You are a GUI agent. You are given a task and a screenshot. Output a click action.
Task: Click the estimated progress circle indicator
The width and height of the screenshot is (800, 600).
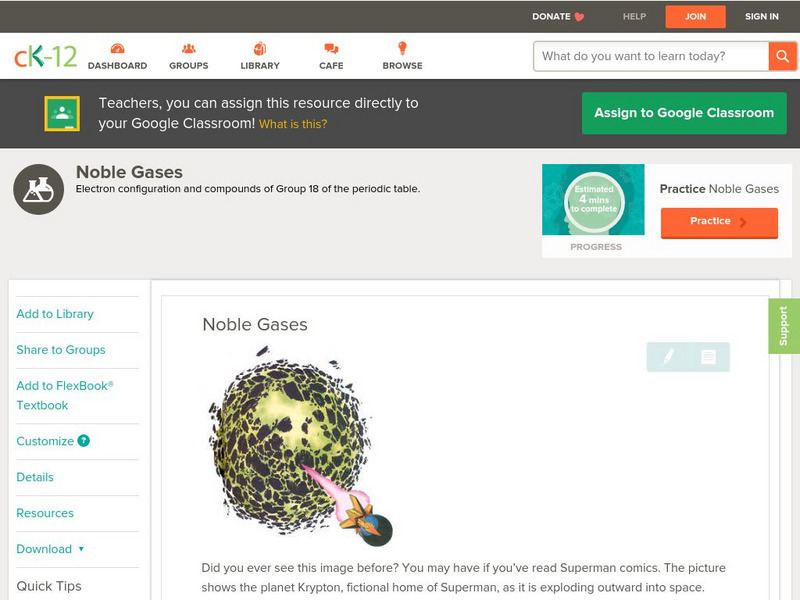coord(594,201)
